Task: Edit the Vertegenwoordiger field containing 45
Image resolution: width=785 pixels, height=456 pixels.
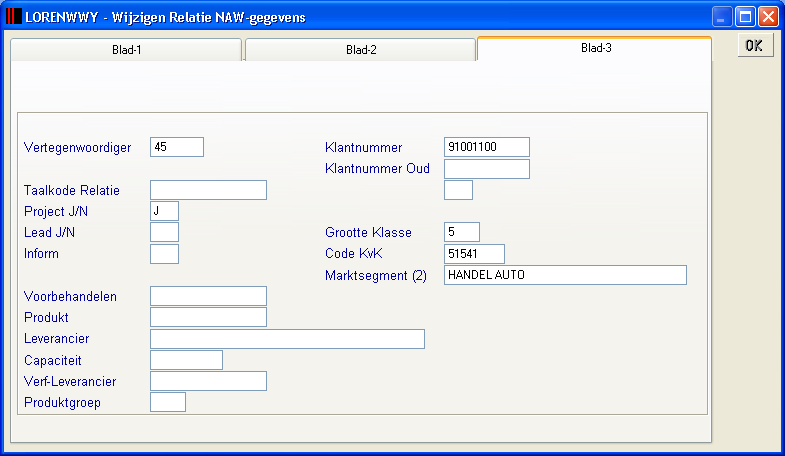Action: [177, 147]
